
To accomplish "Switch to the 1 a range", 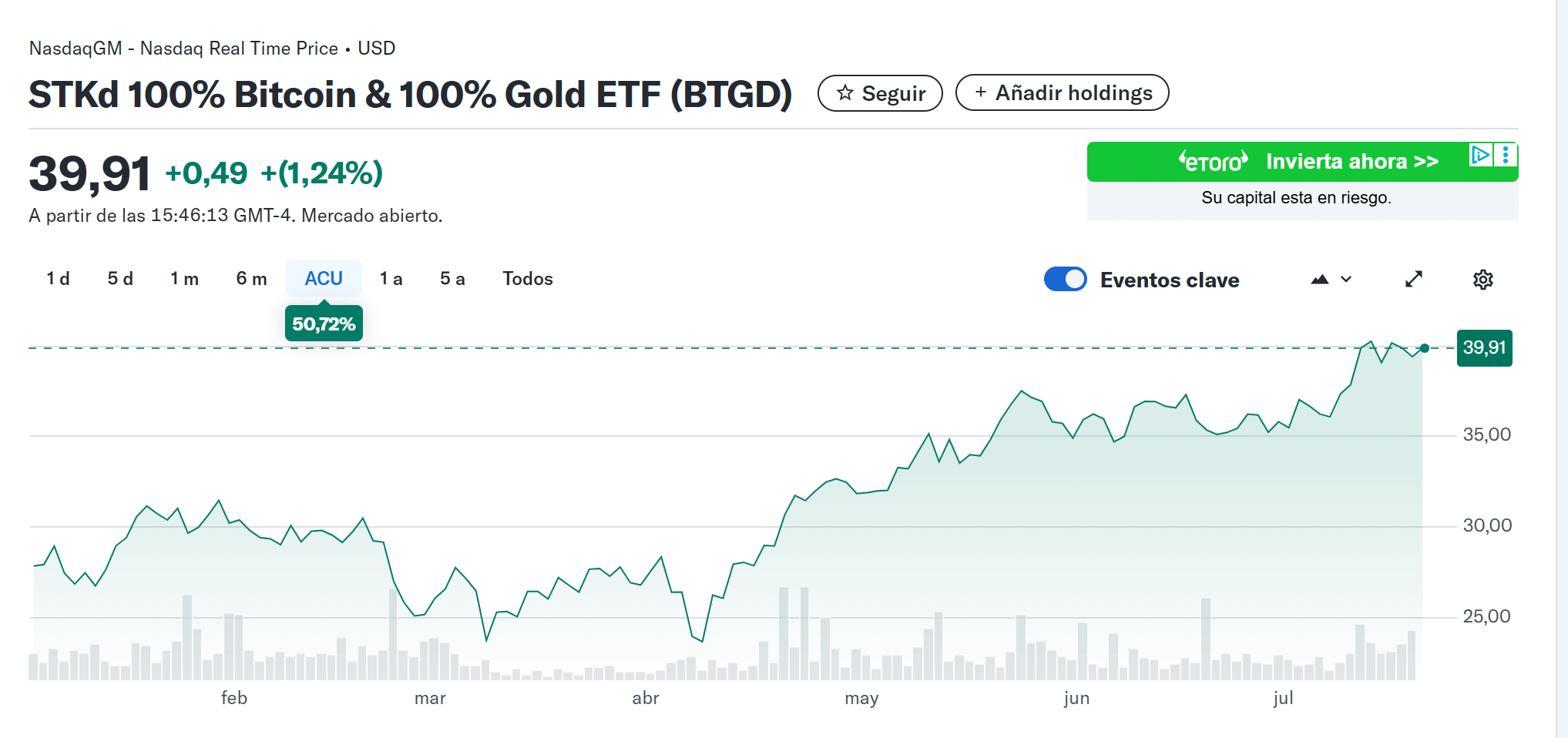I will [x=391, y=279].
